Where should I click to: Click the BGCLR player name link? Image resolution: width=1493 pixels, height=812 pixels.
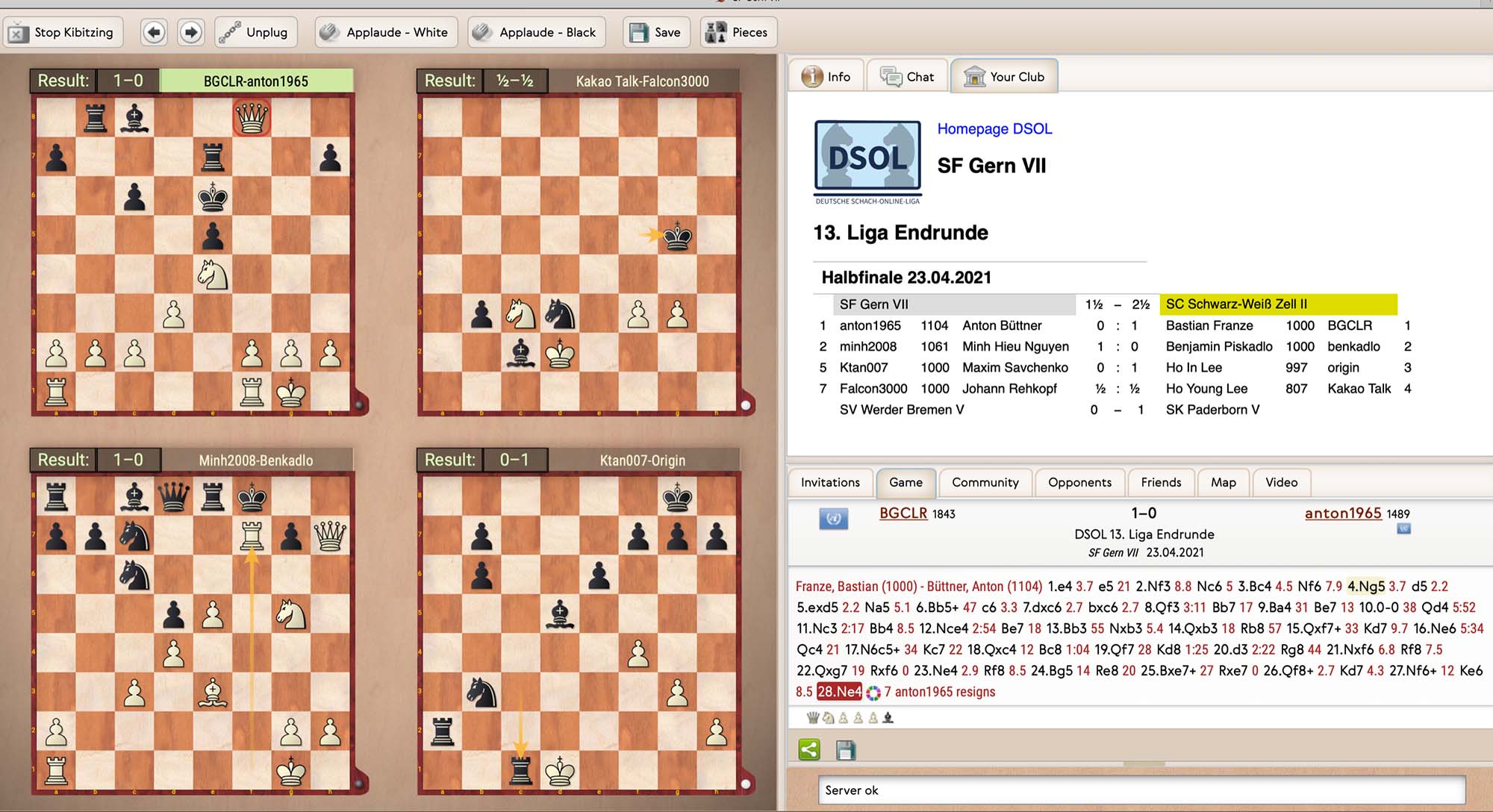[903, 513]
